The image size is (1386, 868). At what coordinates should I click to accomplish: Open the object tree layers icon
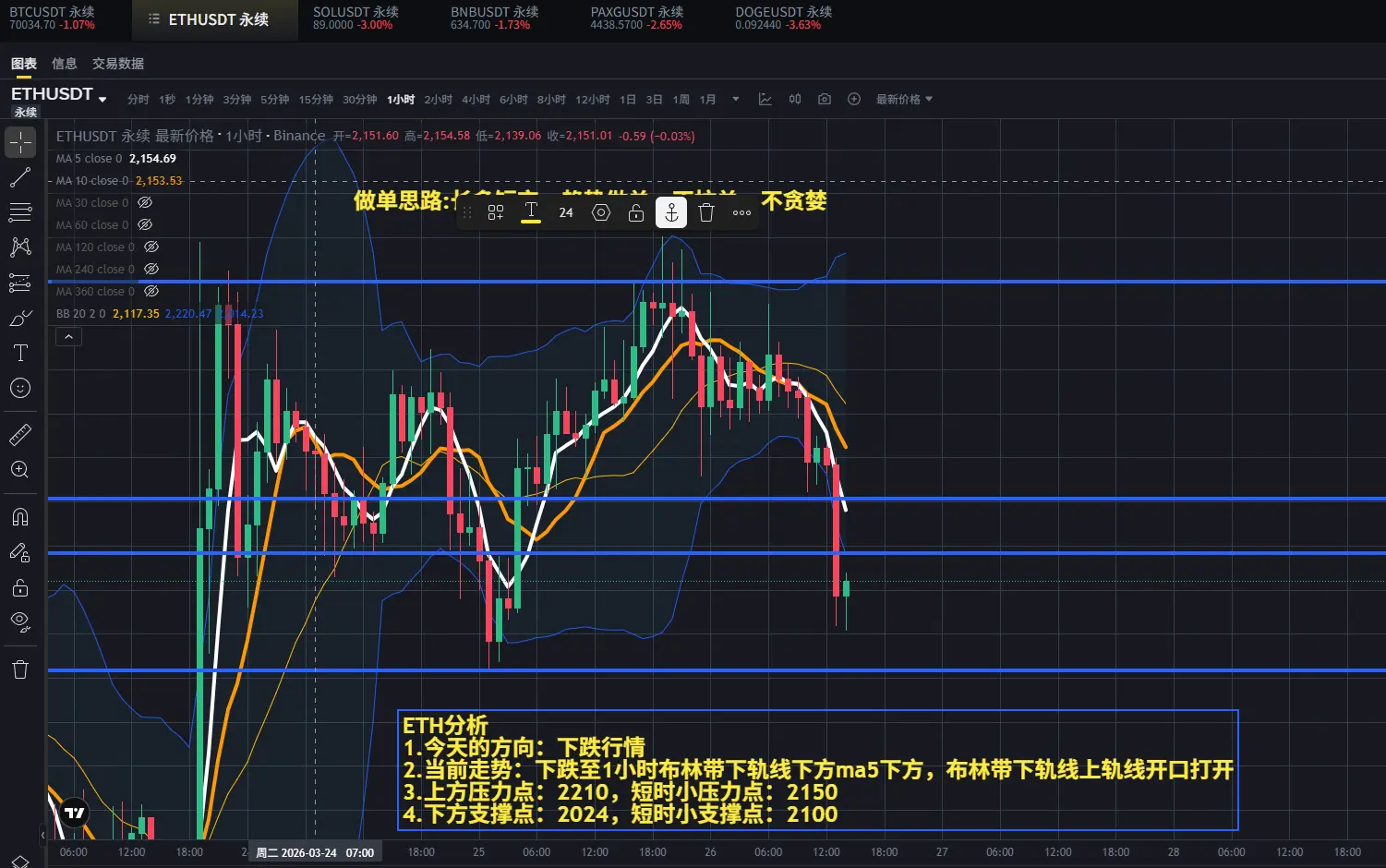pos(20,862)
